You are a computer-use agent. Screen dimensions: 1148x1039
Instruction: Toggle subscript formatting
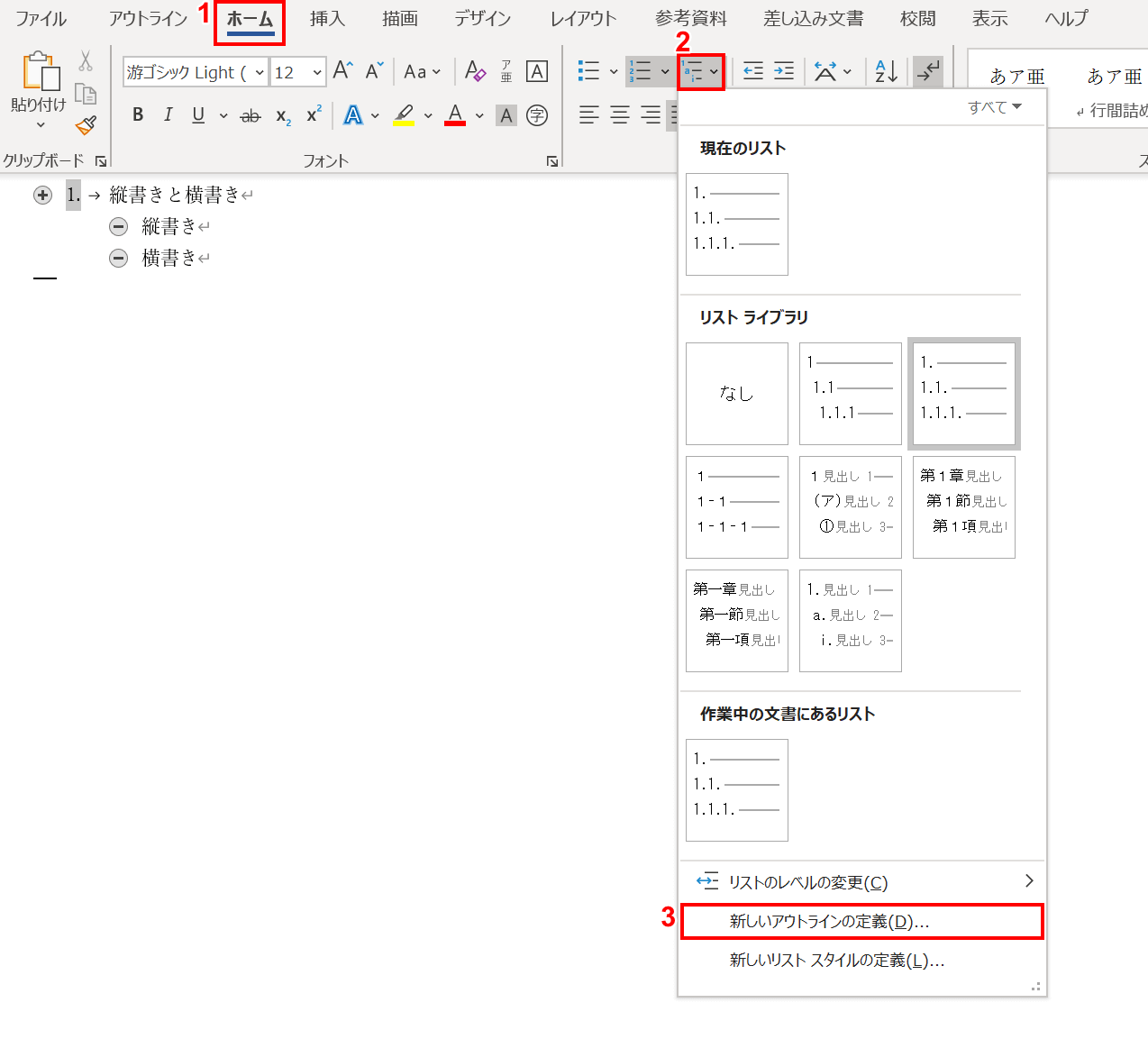(283, 115)
